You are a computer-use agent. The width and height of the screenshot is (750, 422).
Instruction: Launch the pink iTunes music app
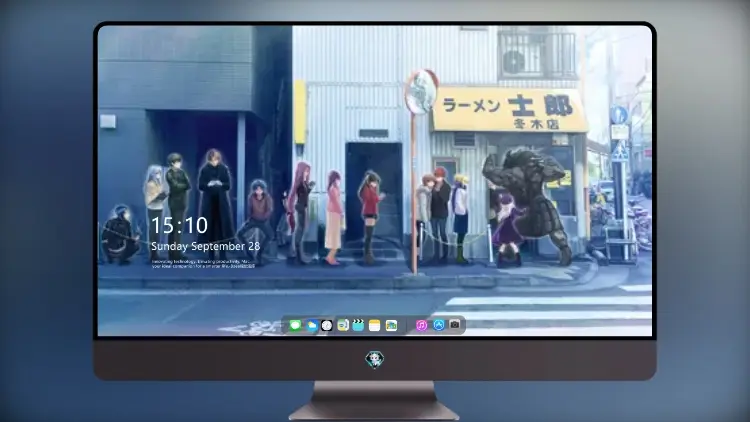(x=421, y=325)
